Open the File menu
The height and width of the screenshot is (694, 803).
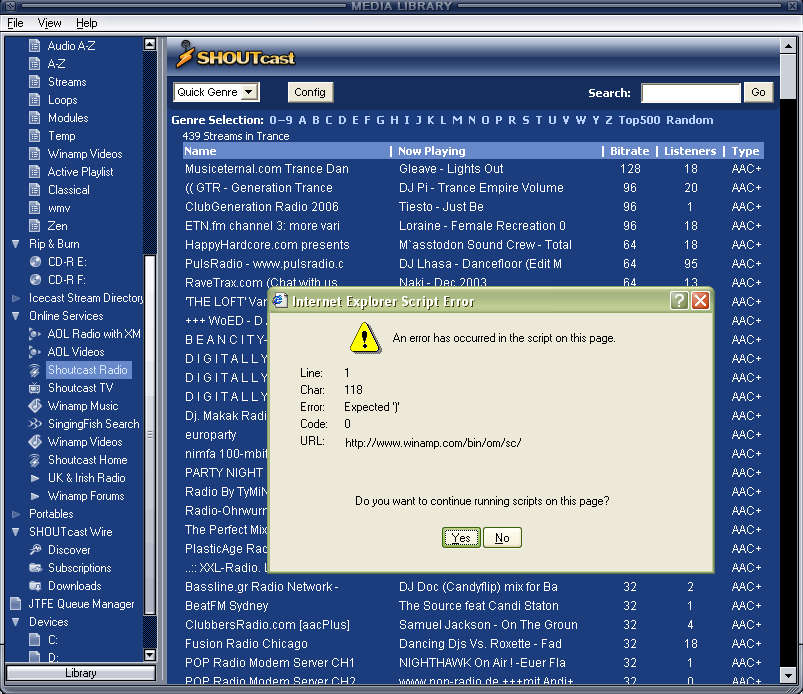15,23
